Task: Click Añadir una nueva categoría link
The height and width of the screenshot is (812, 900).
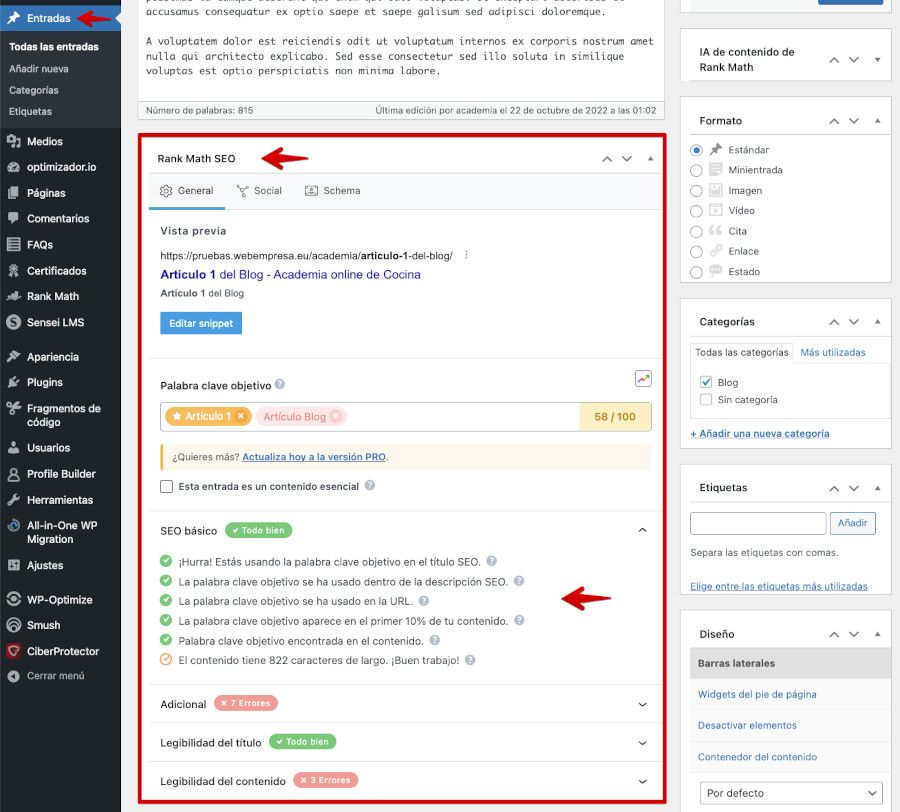Action: point(759,433)
